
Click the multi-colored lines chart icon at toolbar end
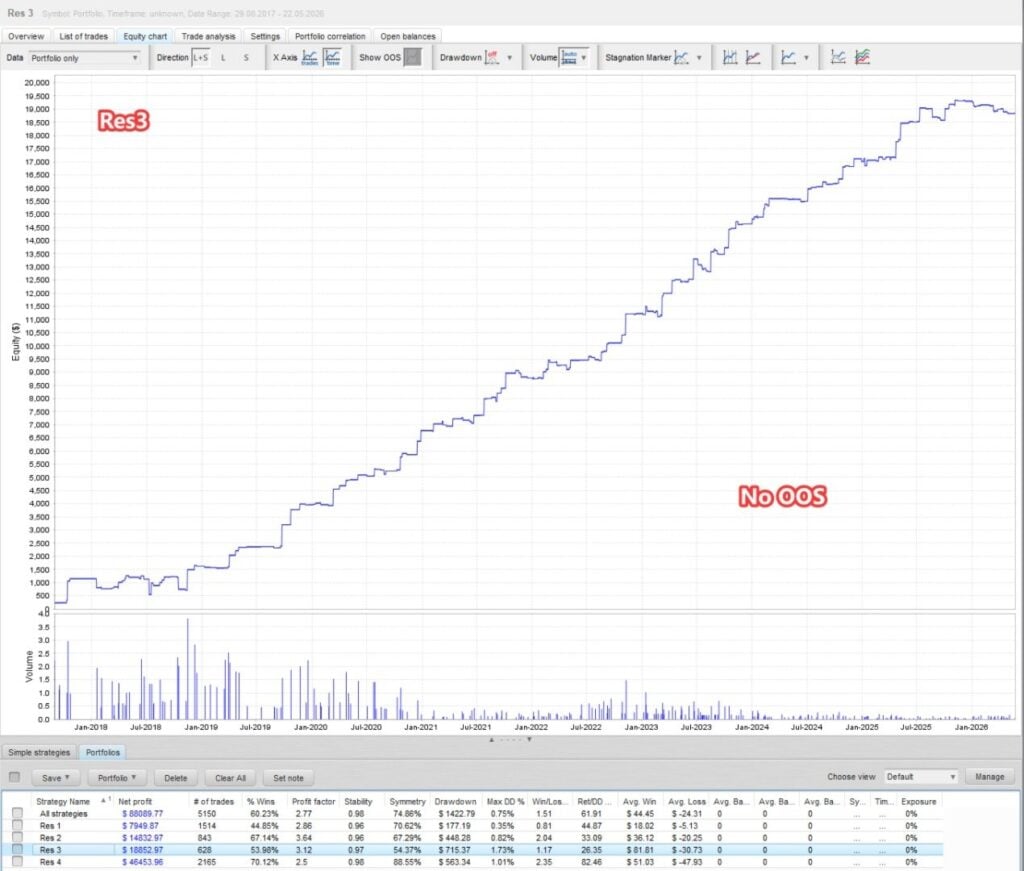point(862,57)
